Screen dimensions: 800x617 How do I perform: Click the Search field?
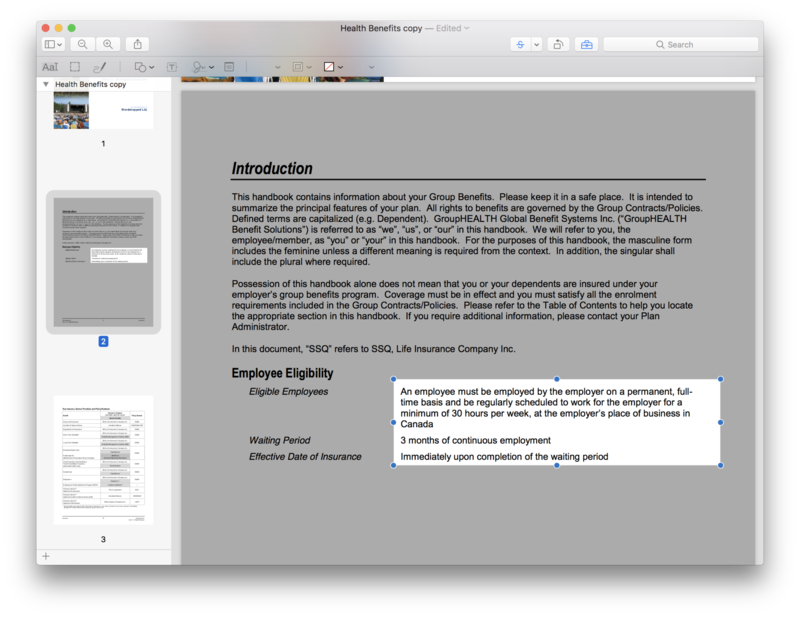coord(680,44)
